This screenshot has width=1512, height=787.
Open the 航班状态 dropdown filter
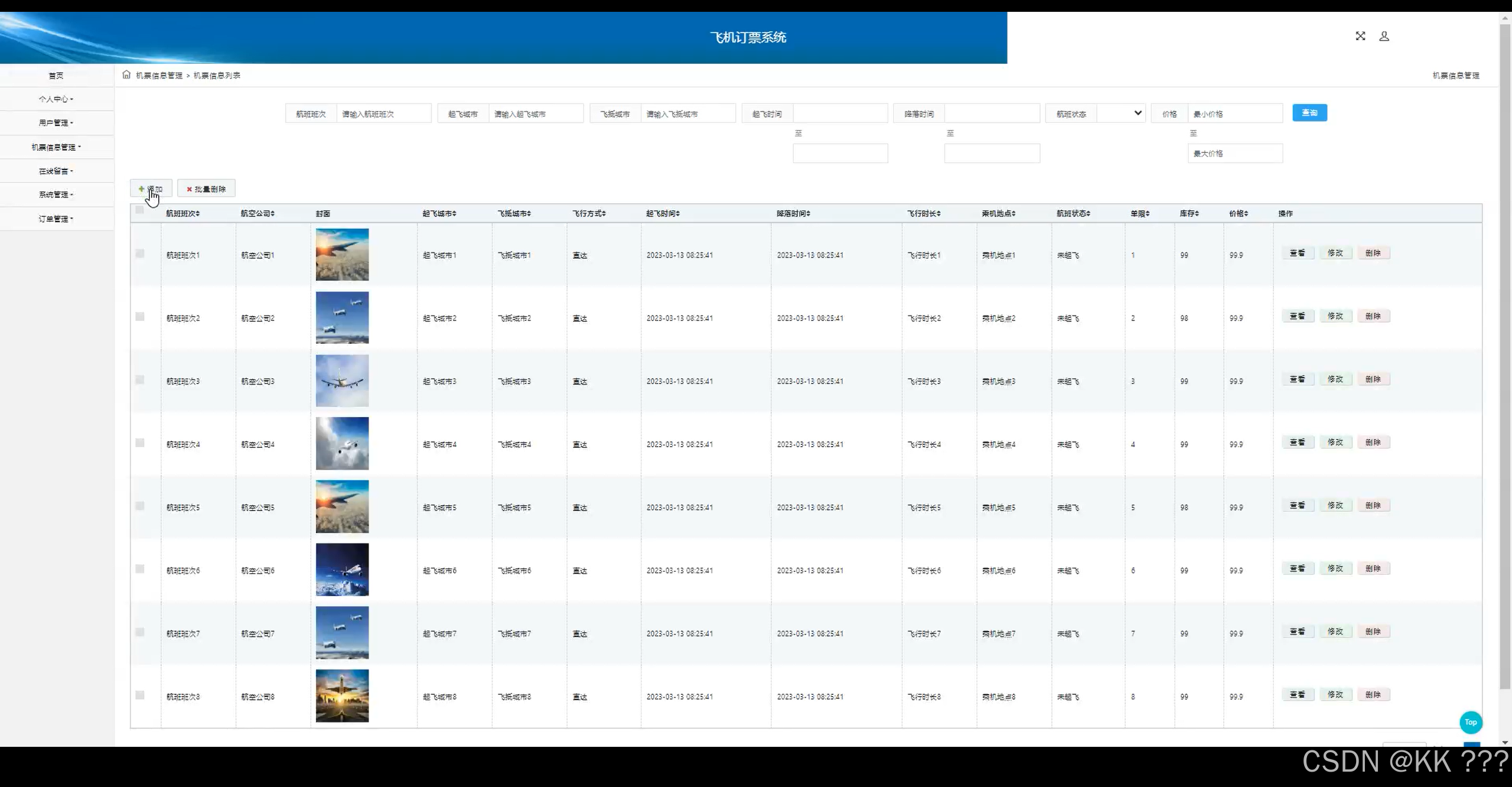pos(1121,113)
